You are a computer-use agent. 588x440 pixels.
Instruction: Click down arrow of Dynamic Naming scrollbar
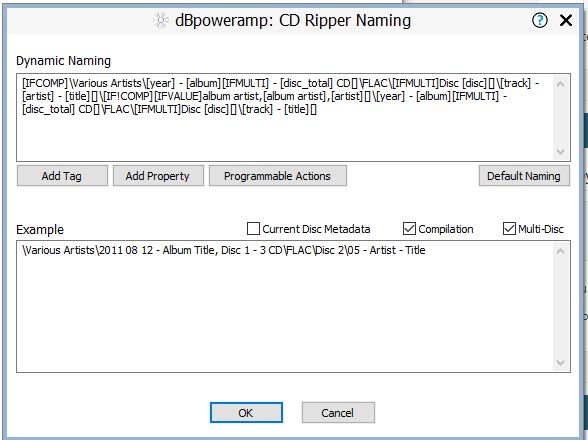(x=560, y=152)
